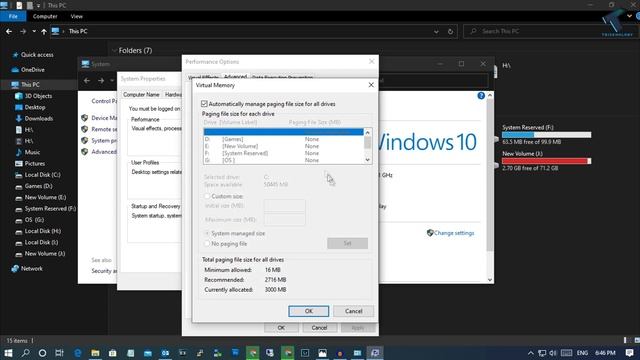Click drive list scroll up arrow
640x360 pixels.
(x=367, y=133)
